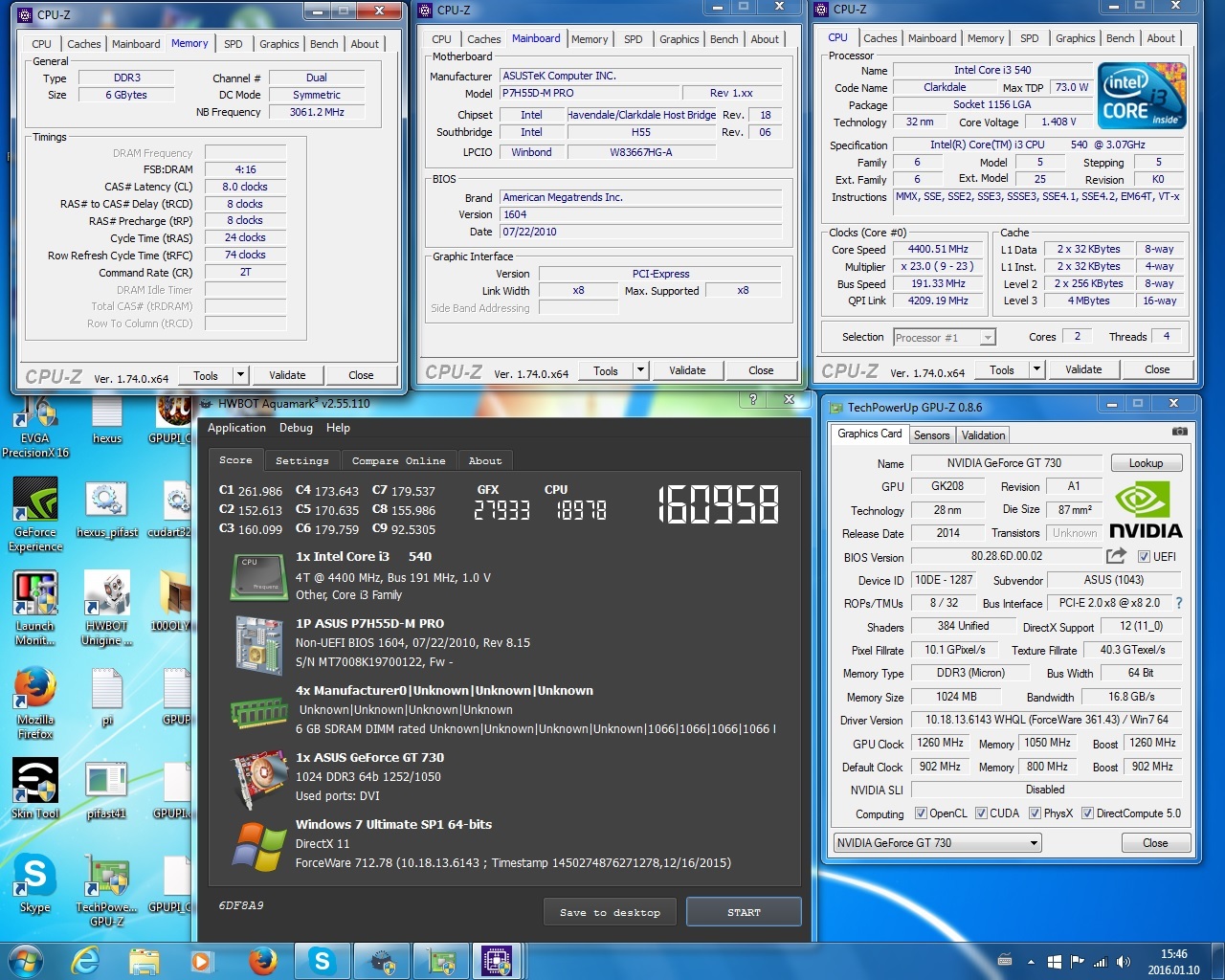Open the Windows Start button

click(25, 960)
